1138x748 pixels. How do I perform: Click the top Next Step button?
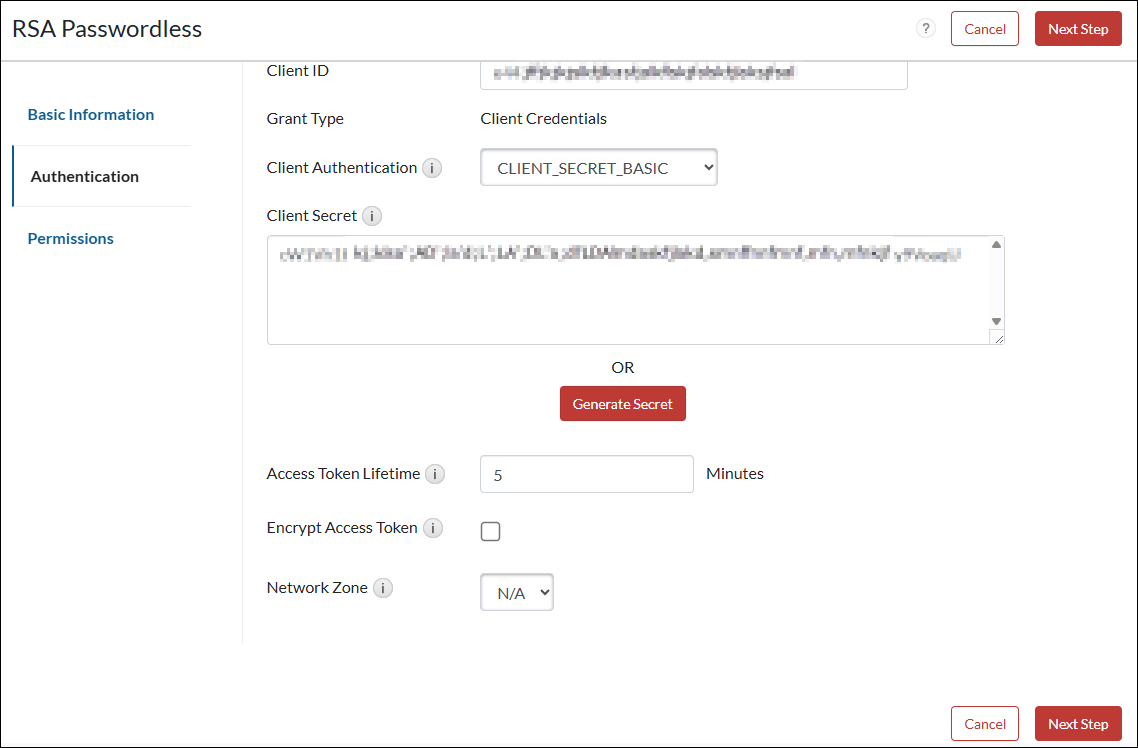[1078, 29]
